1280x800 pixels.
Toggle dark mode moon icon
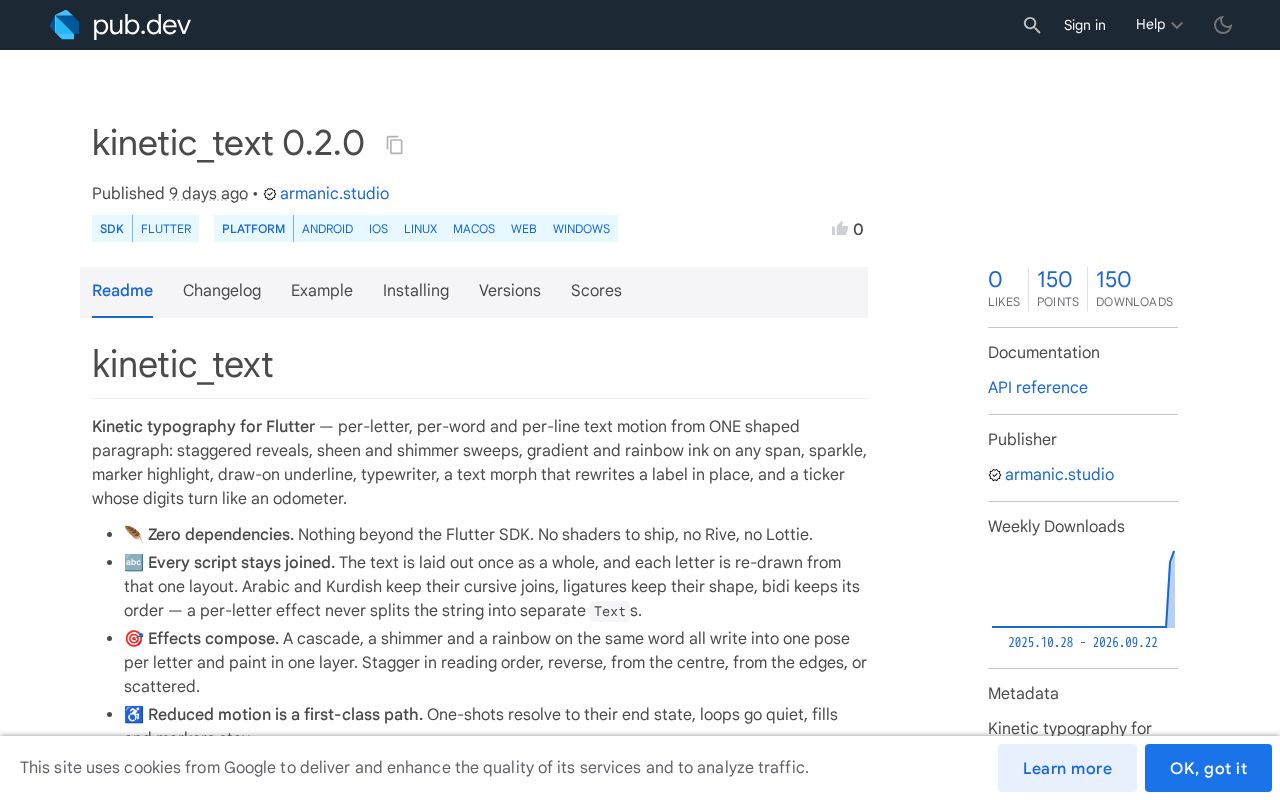1223,25
